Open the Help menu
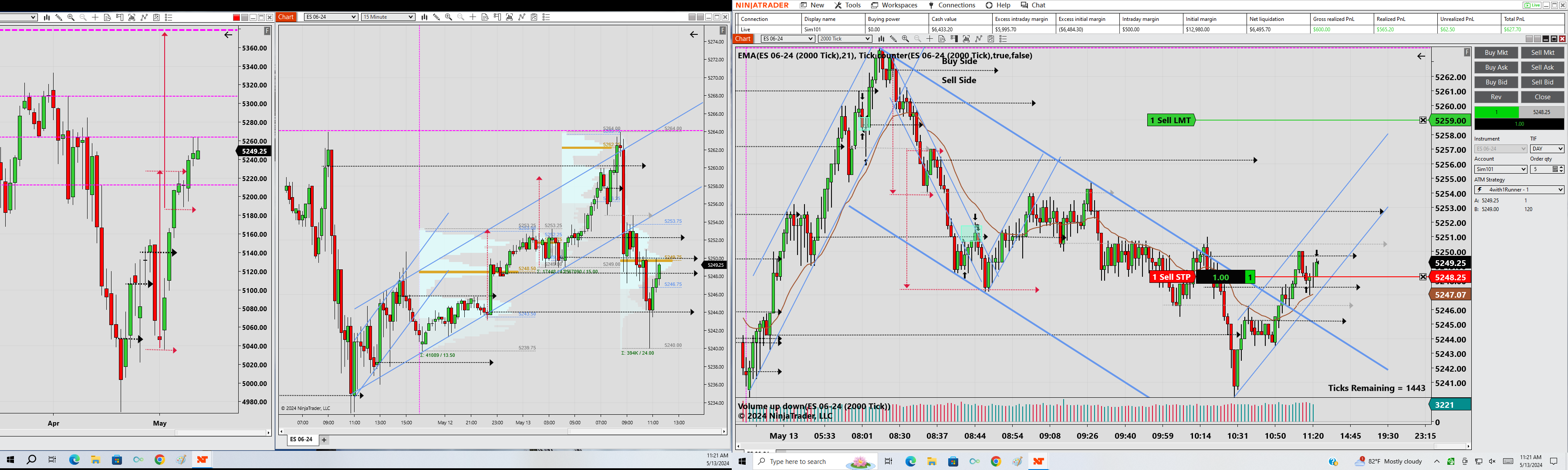This screenshot has width=1568, height=470. coord(998,5)
